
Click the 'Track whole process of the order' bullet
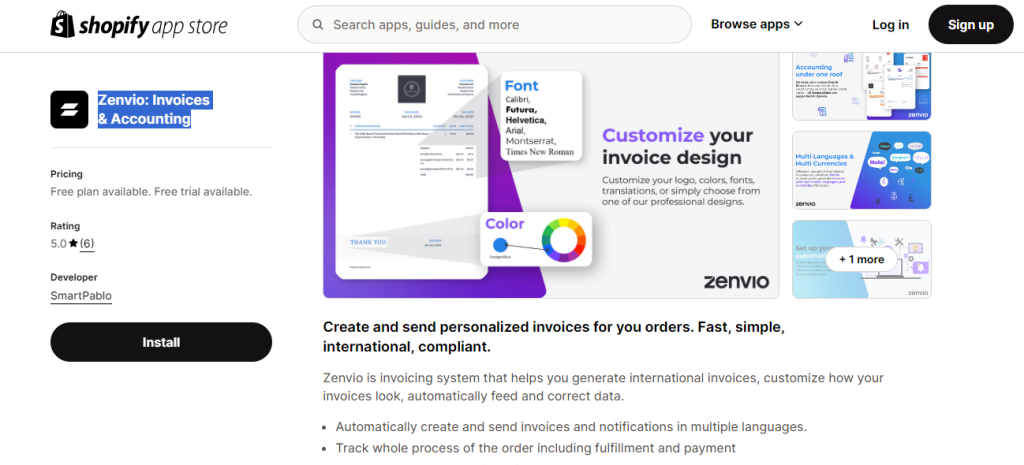[x=536, y=448]
